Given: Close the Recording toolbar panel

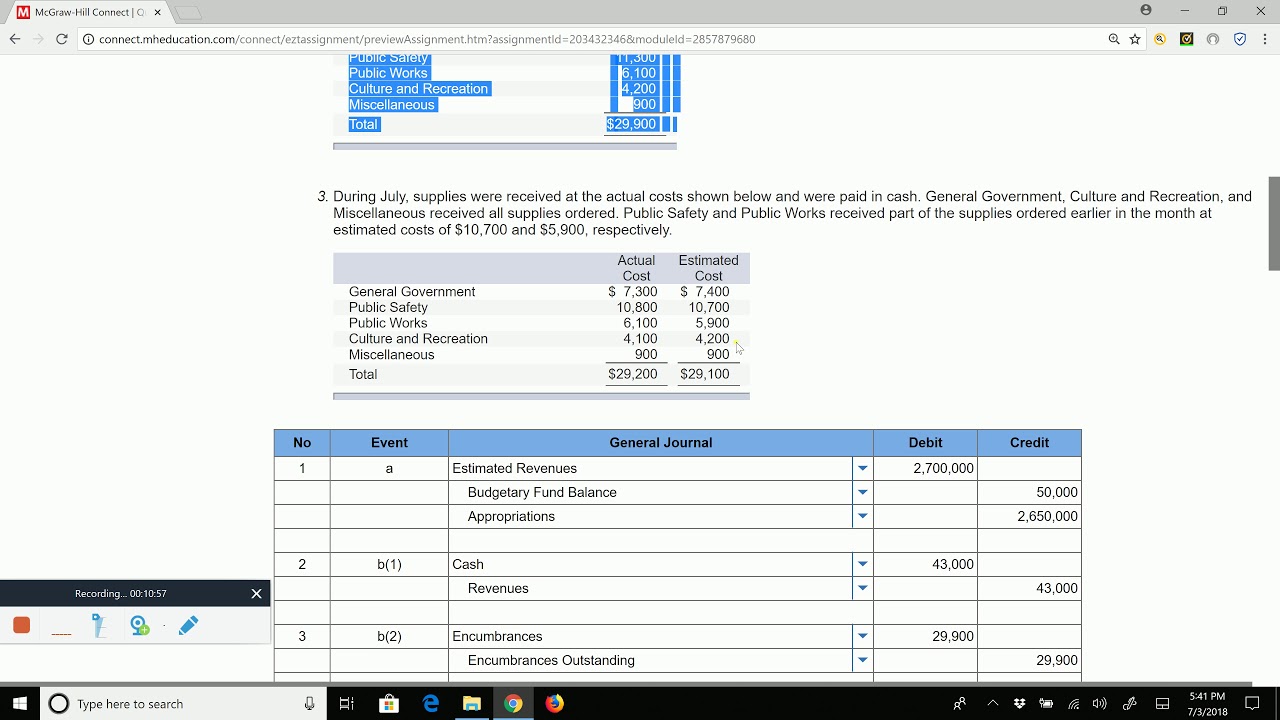Looking at the screenshot, I should click(256, 593).
